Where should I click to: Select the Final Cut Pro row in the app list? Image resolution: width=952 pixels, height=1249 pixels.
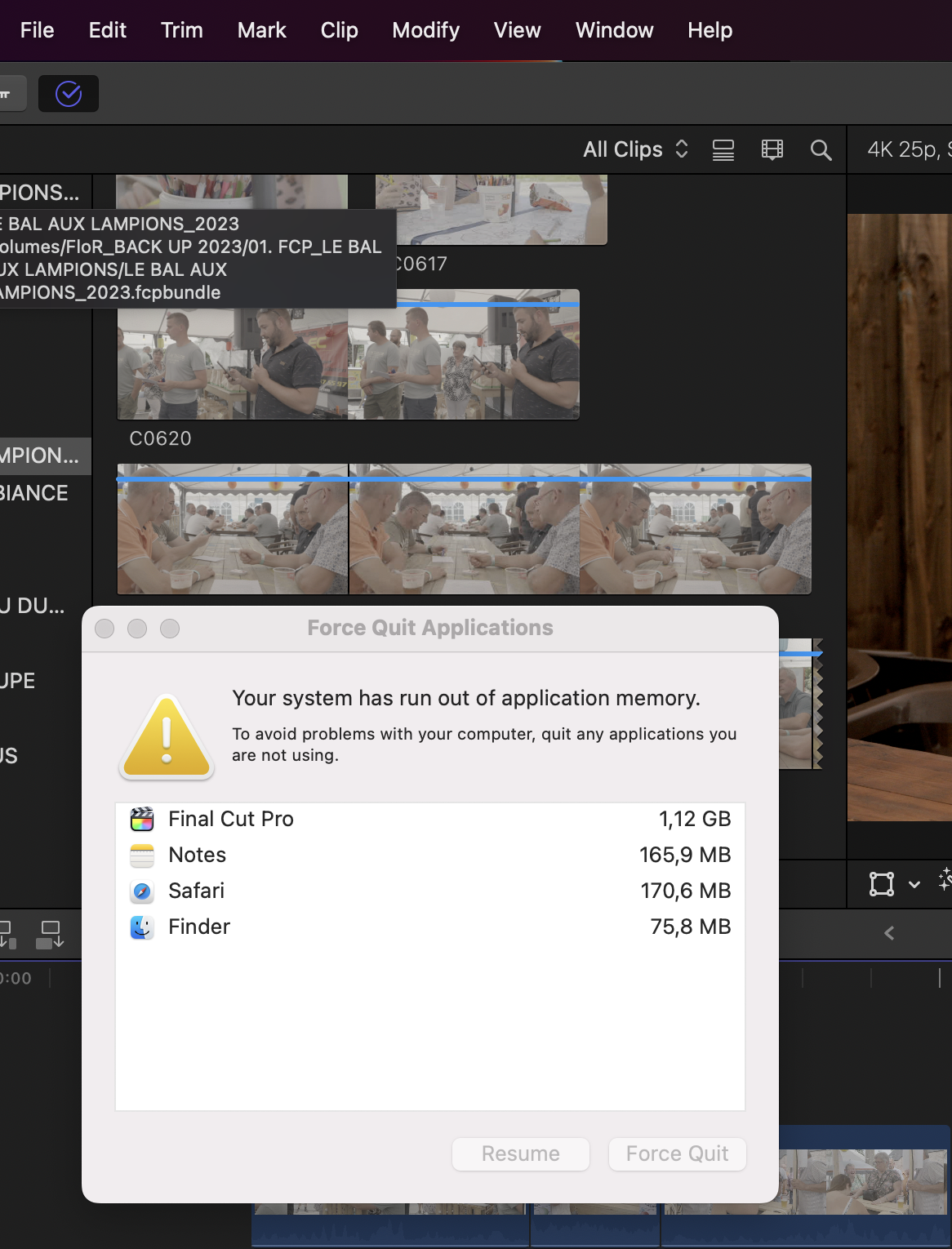(x=430, y=818)
